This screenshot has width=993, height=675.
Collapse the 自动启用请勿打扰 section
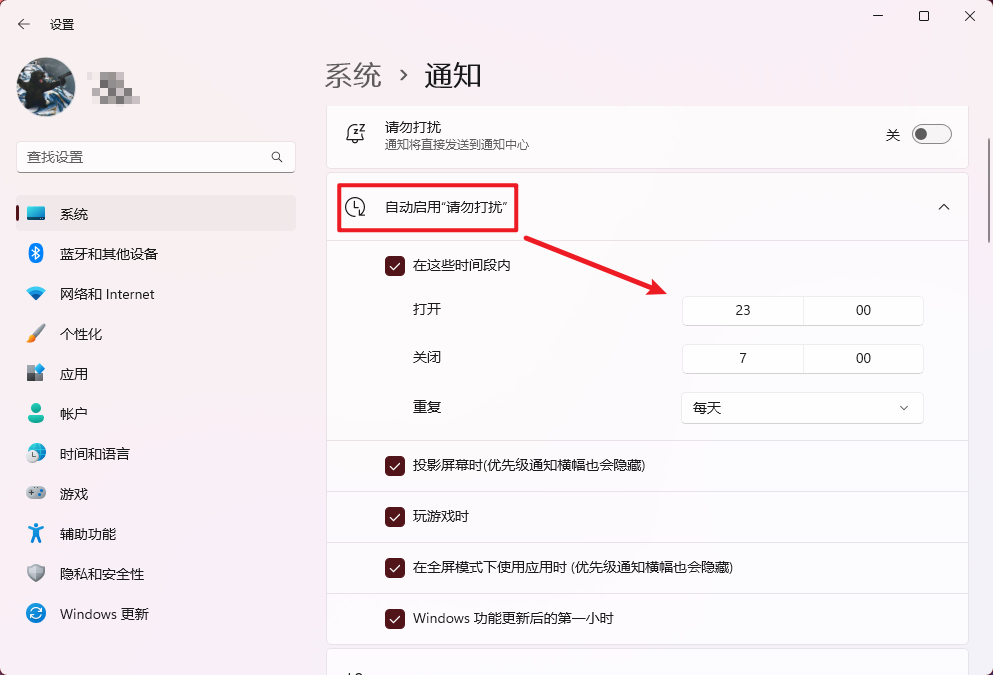click(x=943, y=207)
